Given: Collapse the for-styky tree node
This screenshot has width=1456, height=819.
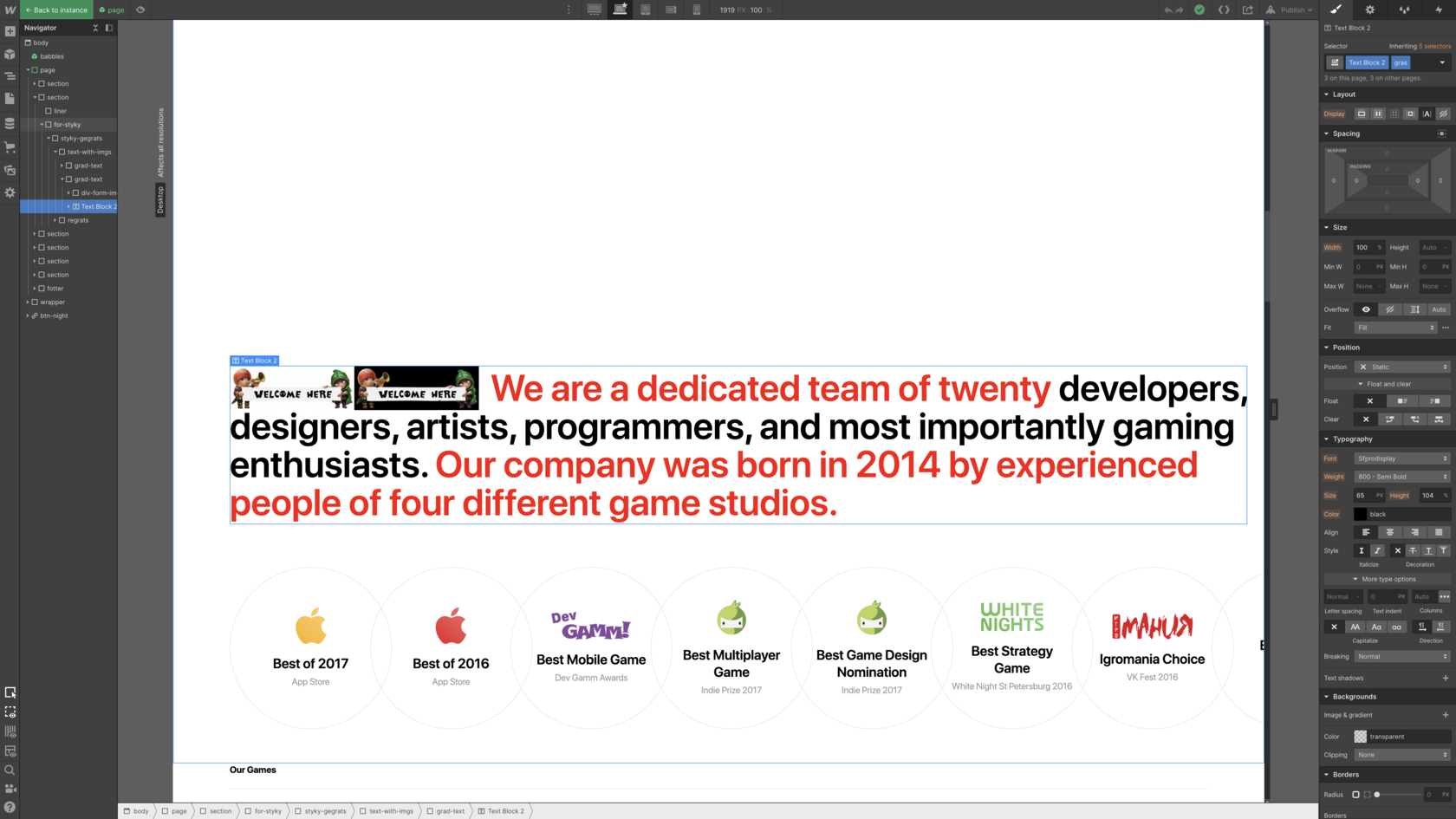Looking at the screenshot, I should (x=42, y=125).
